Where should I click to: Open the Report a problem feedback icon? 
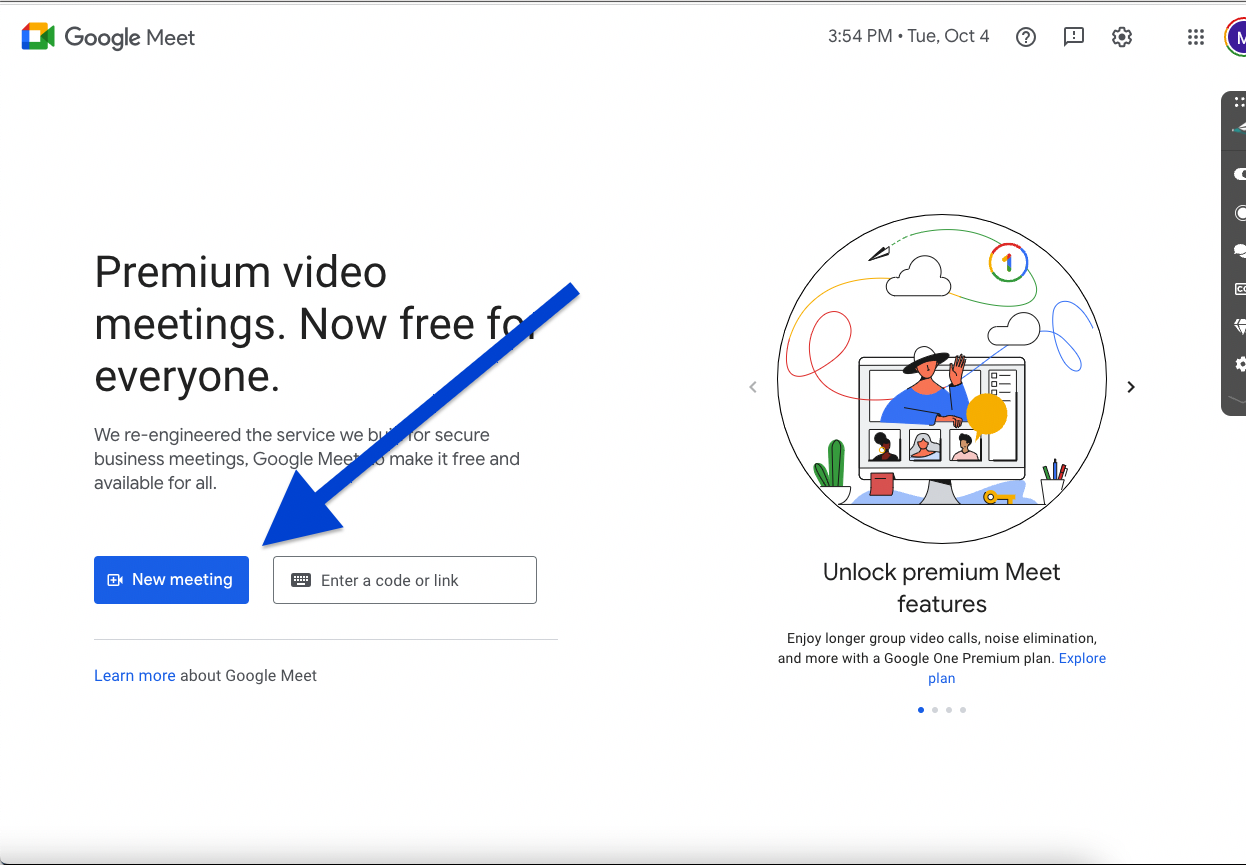coord(1074,37)
